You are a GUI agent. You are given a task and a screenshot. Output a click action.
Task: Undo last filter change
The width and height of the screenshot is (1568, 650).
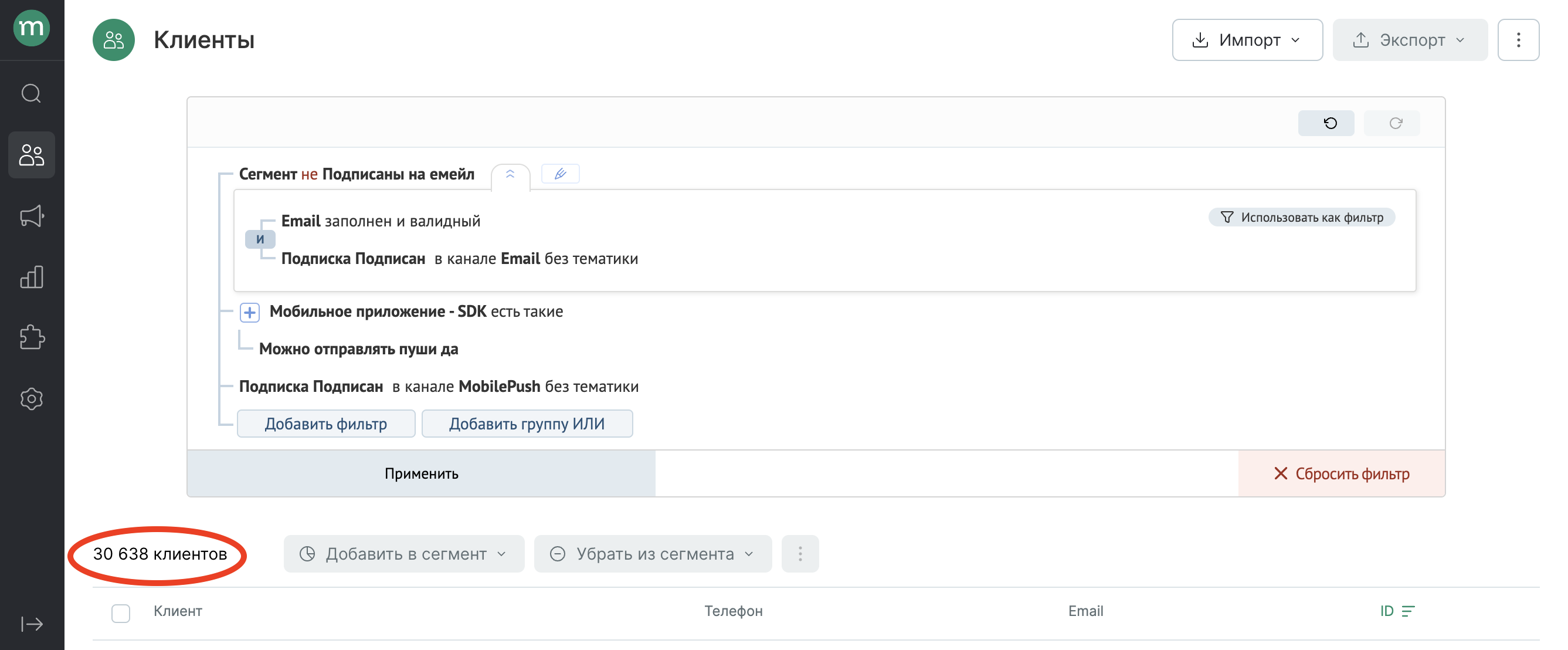pyautogui.click(x=1326, y=123)
